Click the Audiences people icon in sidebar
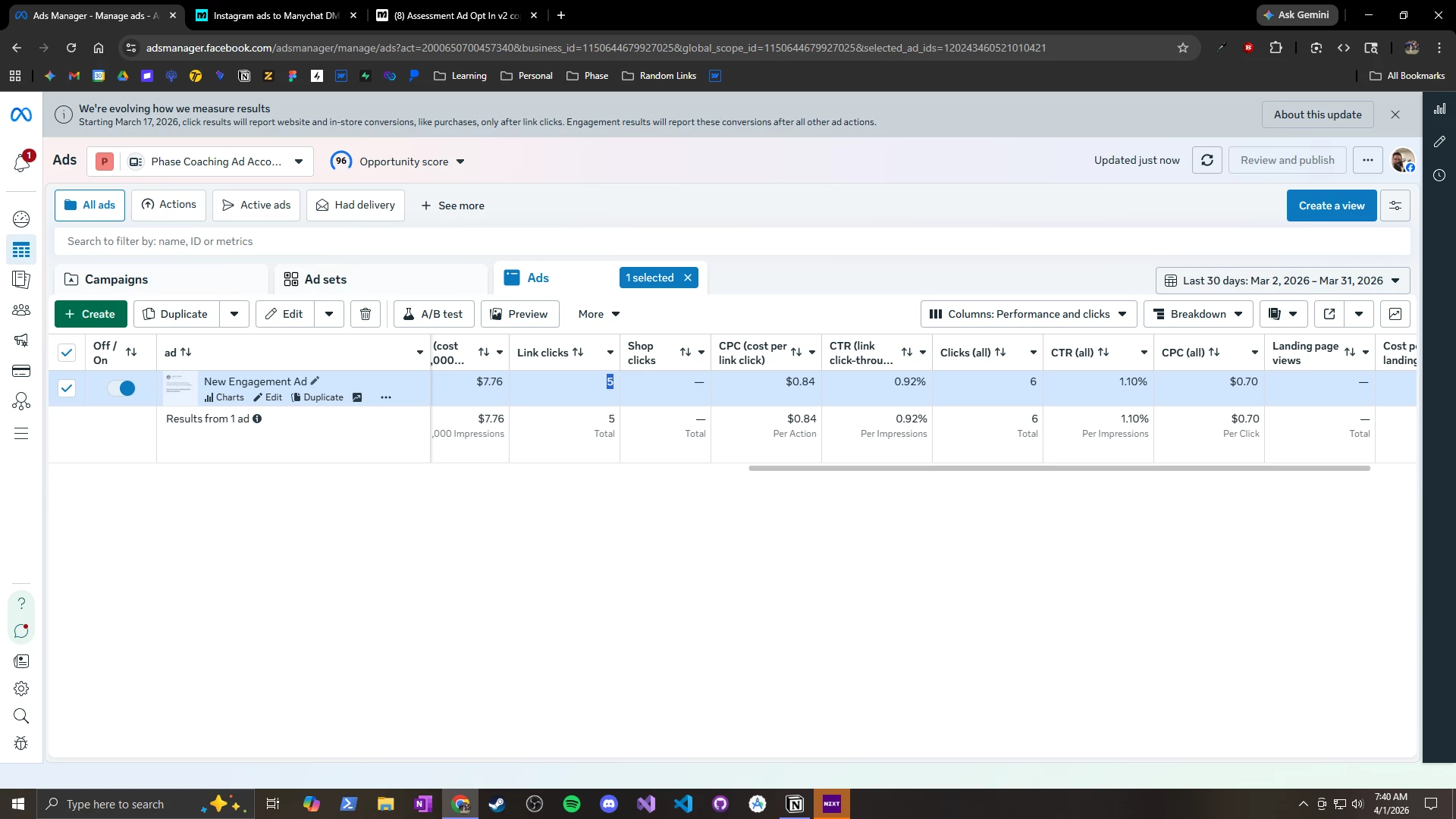 click(x=21, y=310)
